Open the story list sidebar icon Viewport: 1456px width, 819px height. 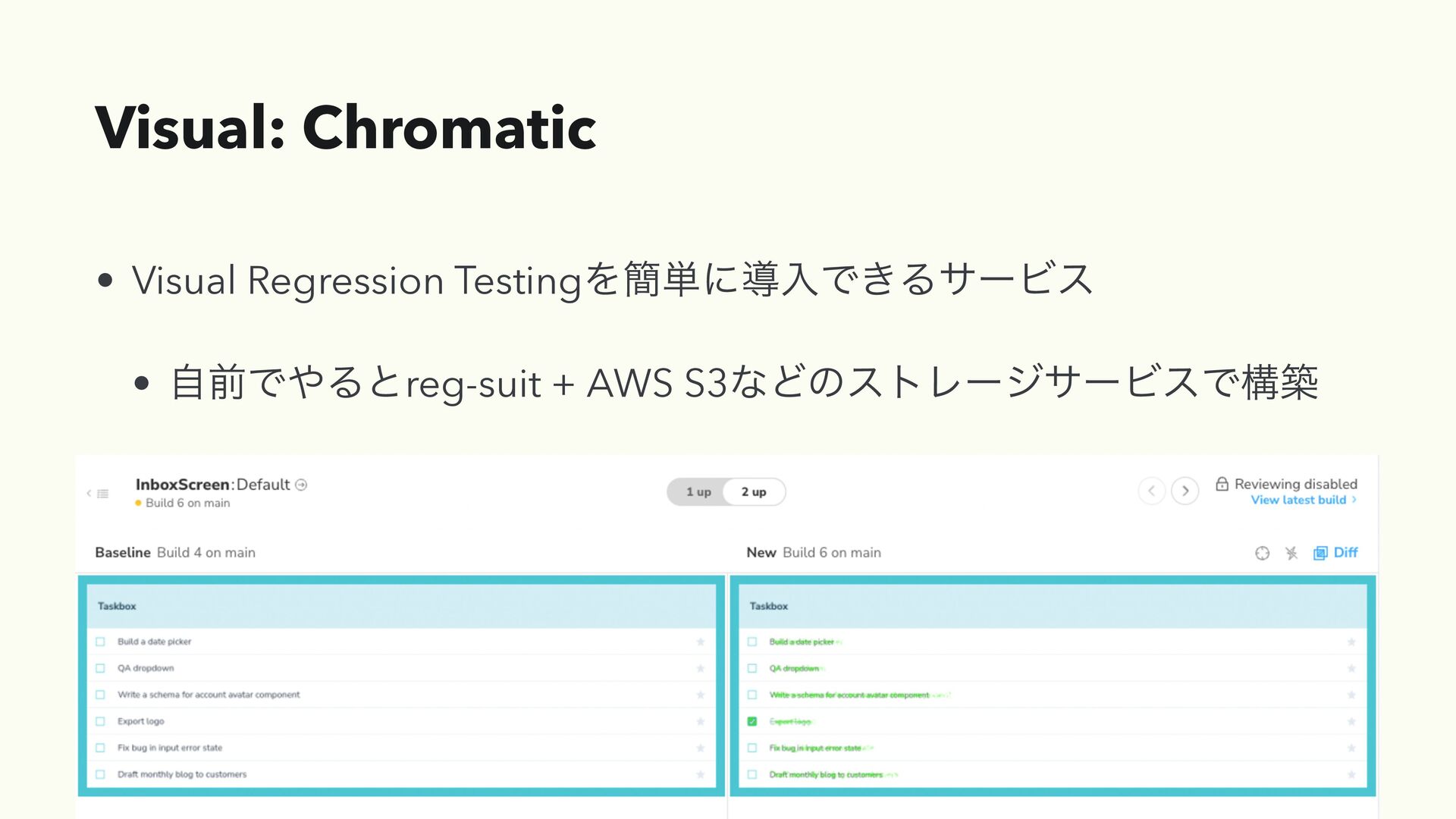point(103,494)
